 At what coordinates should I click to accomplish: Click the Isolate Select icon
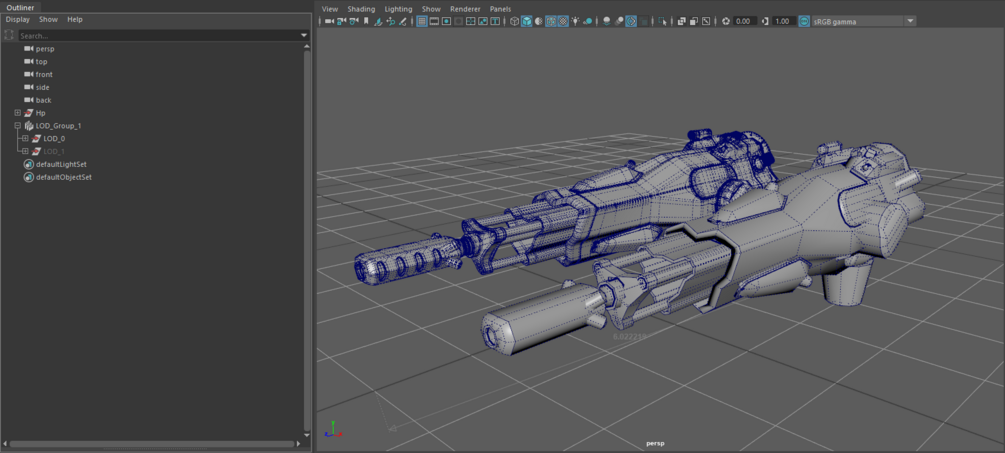pos(662,21)
